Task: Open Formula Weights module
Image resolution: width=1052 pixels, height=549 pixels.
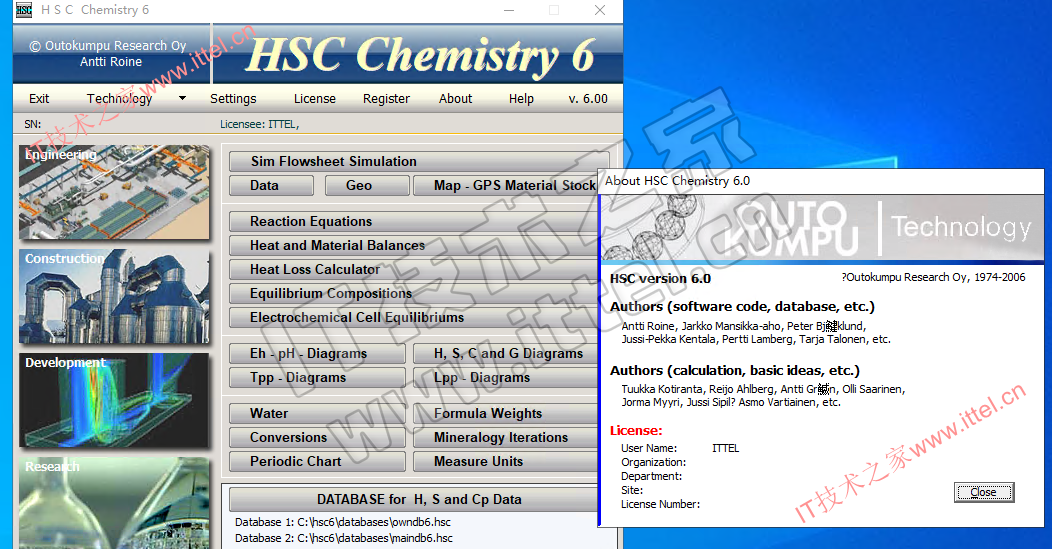Action: 506,413
